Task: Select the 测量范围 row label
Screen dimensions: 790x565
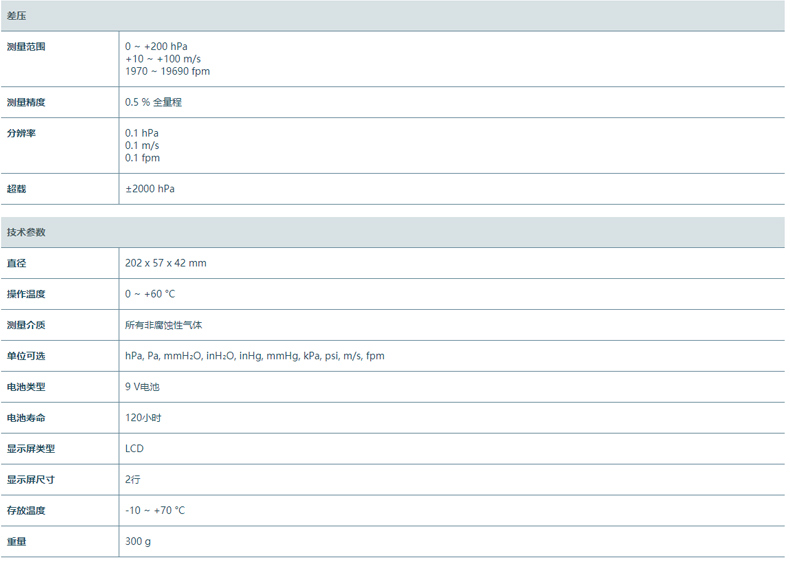Action: (26, 47)
